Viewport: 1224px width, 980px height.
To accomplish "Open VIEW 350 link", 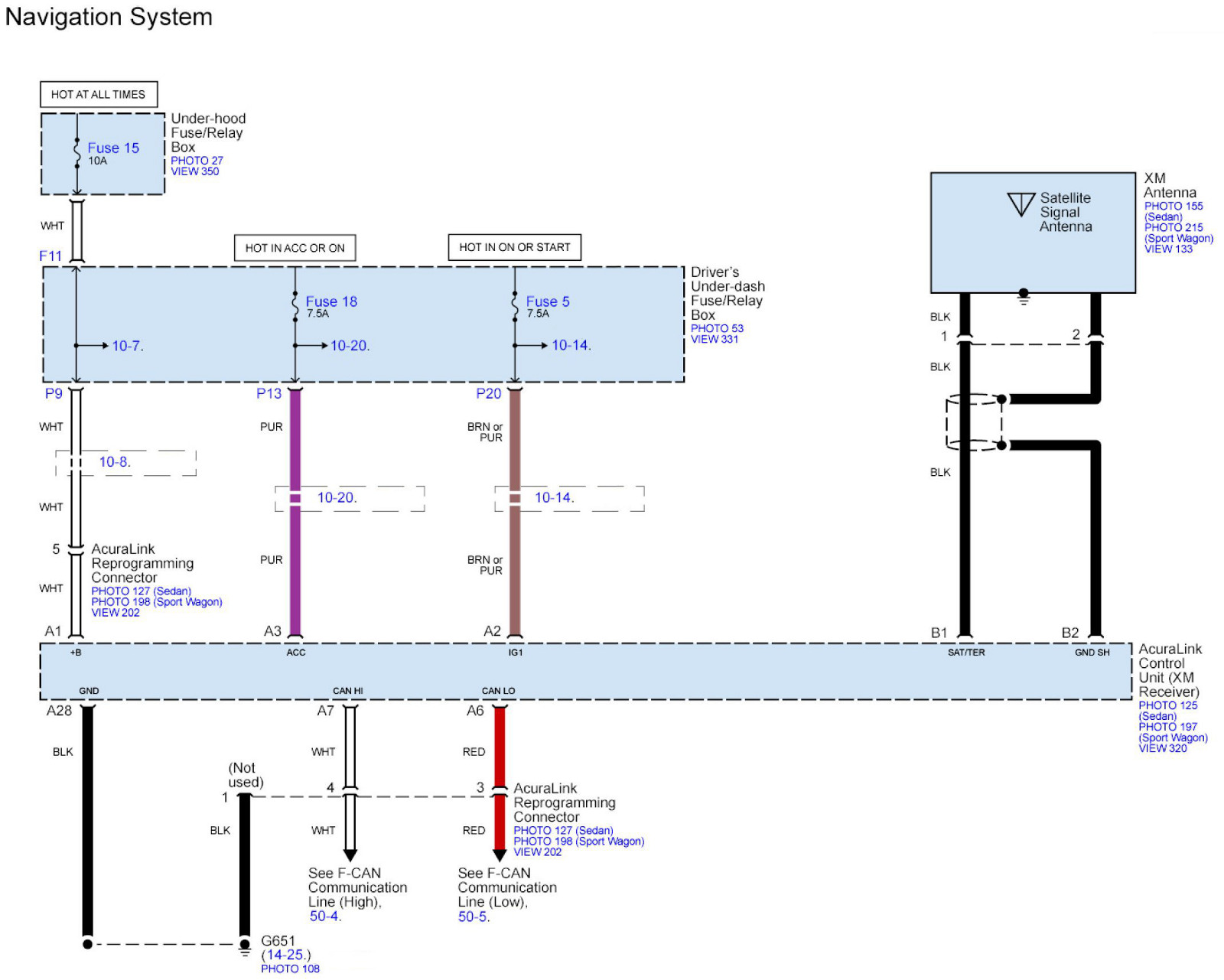I will click(x=194, y=171).
